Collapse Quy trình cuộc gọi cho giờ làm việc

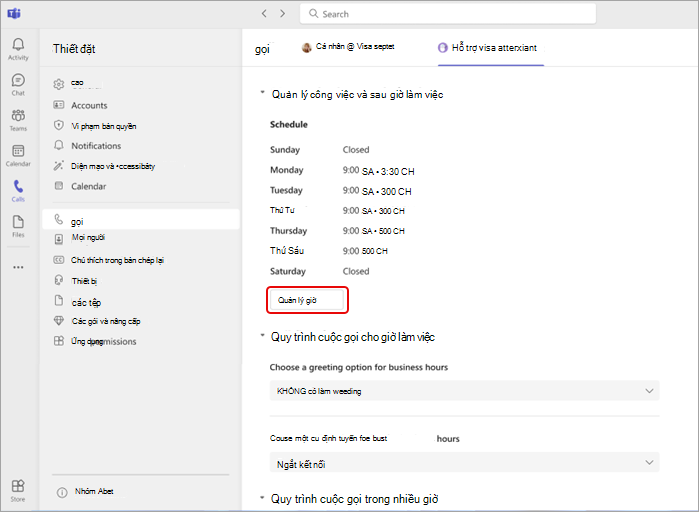click(x=263, y=335)
